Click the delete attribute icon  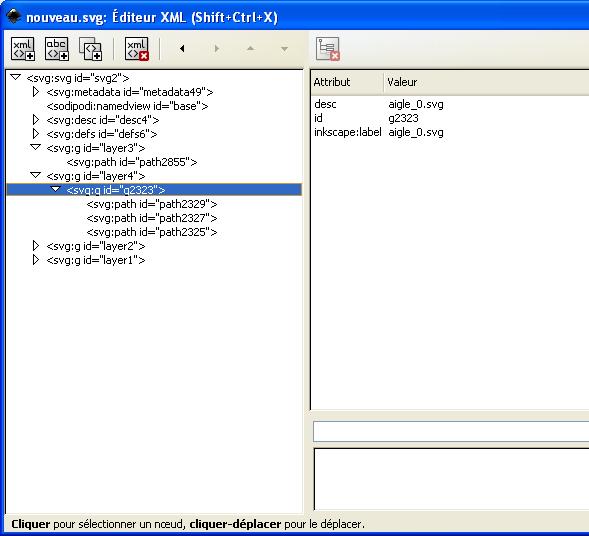click(328, 49)
